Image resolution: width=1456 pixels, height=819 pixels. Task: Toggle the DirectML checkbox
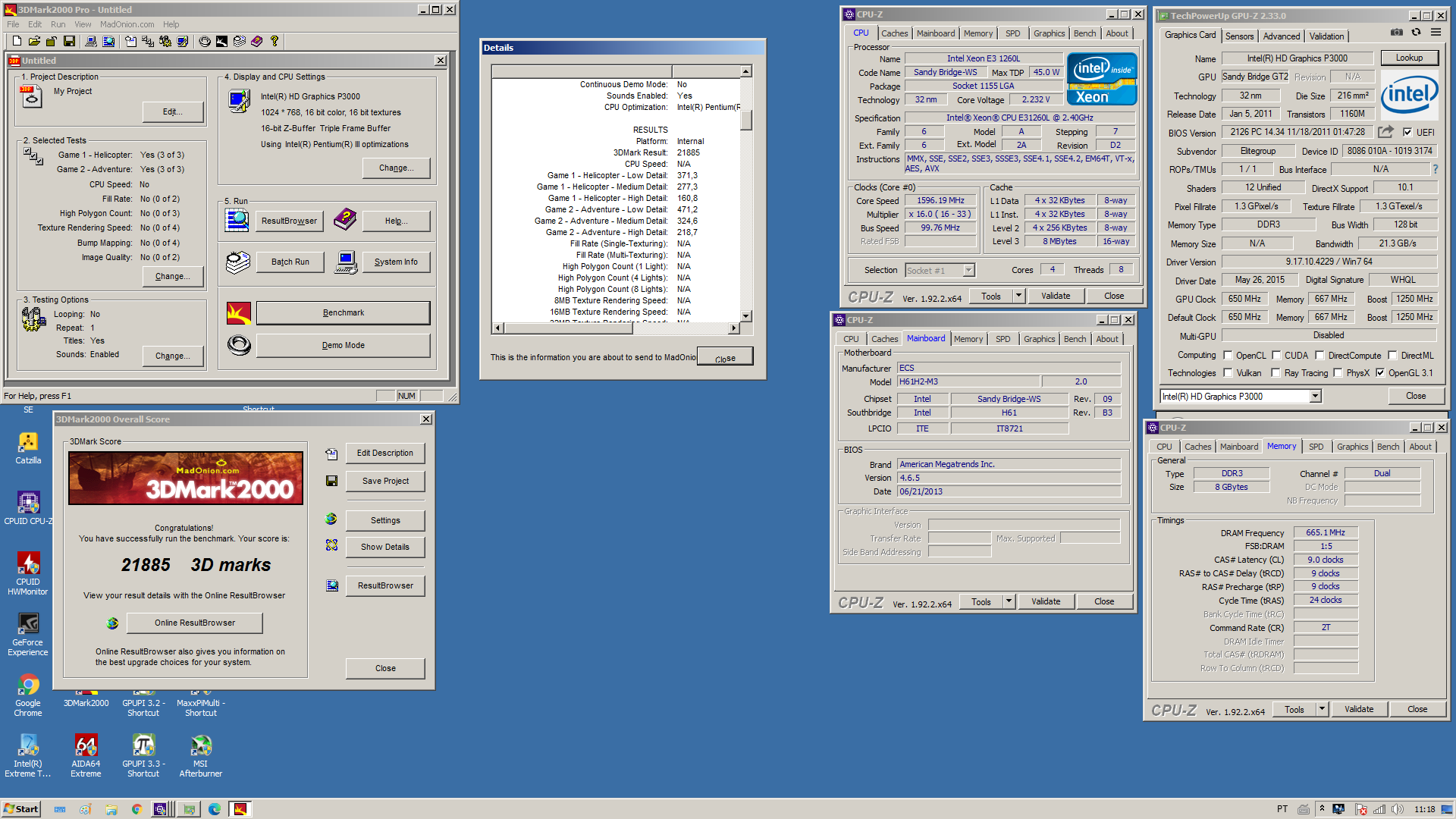[1392, 355]
